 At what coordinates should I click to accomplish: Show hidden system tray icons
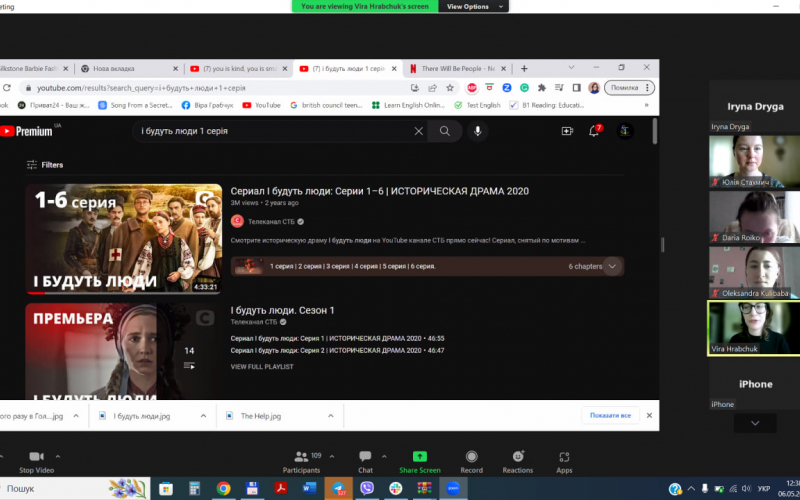[691, 489]
